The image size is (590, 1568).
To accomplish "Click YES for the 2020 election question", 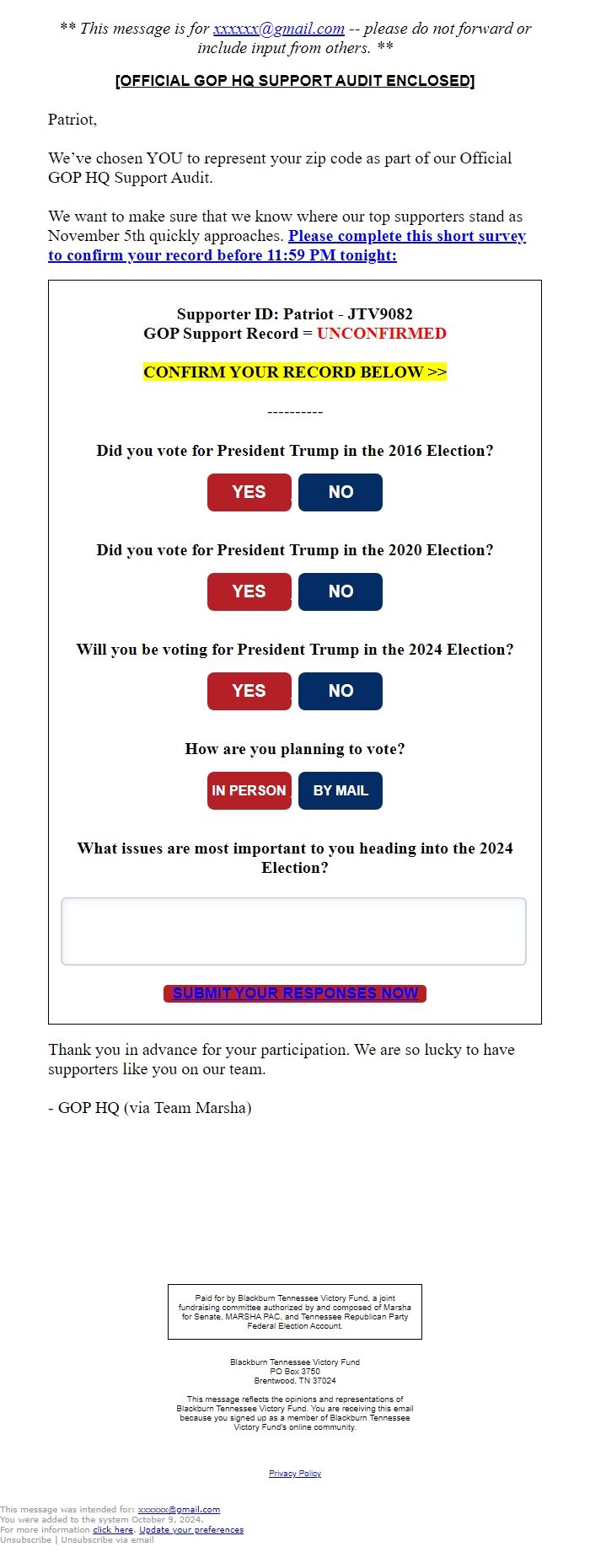I will click(x=249, y=591).
